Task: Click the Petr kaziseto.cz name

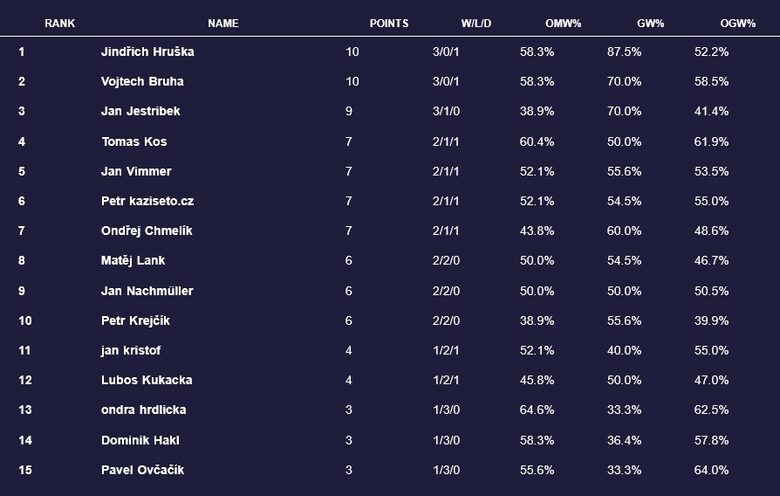Action: [x=148, y=201]
